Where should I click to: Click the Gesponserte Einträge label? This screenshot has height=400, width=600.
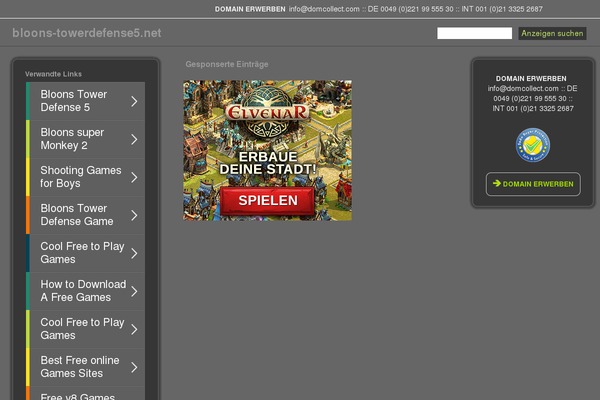[227, 64]
